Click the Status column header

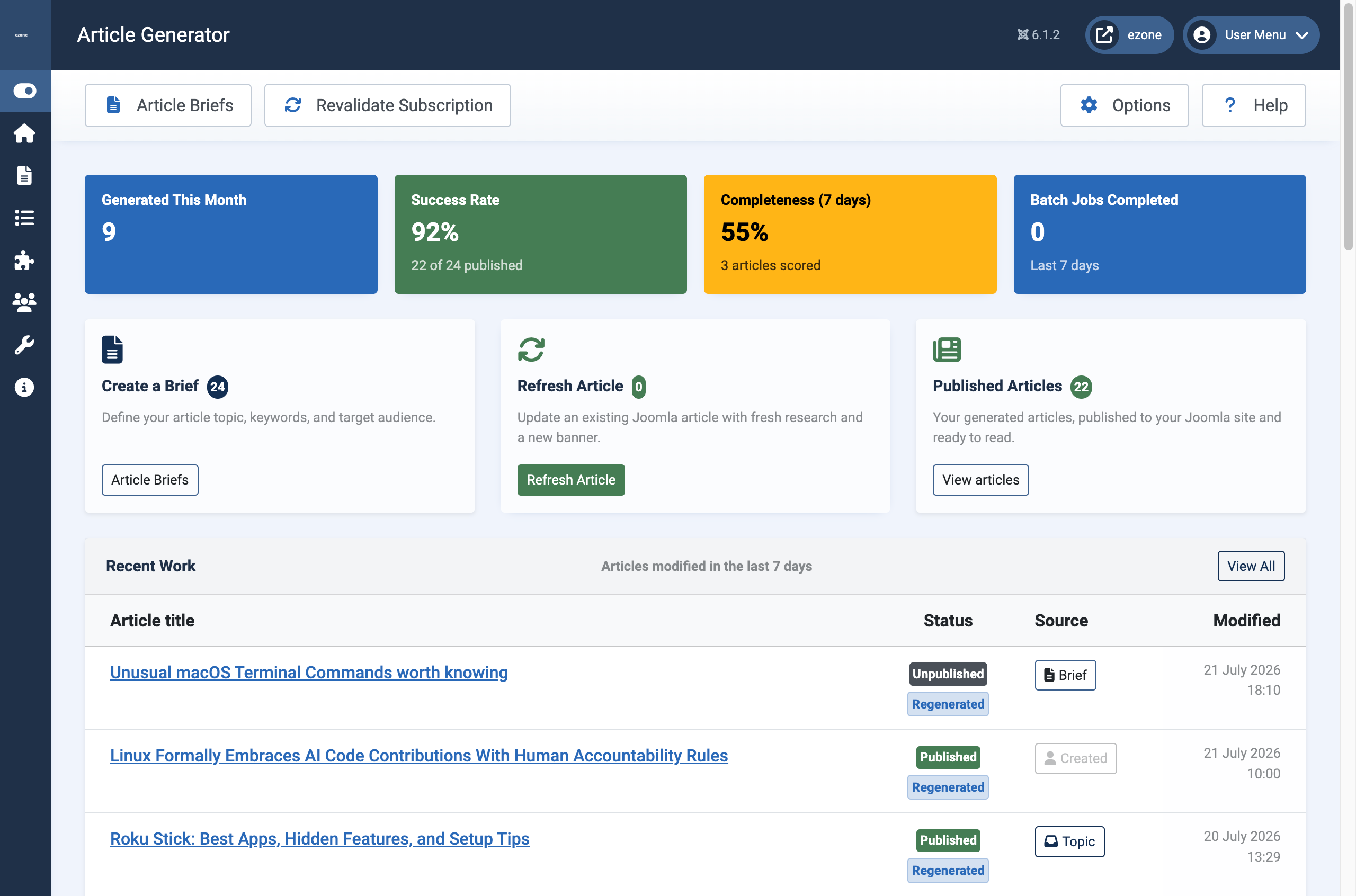[948, 621]
